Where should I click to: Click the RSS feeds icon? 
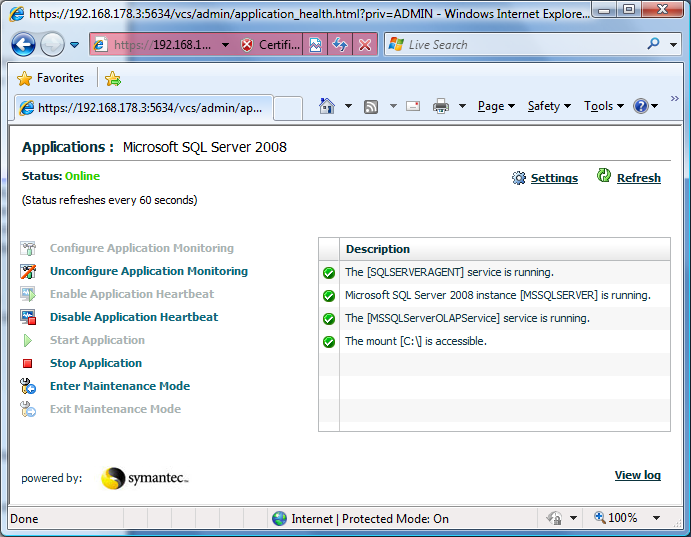coord(371,106)
